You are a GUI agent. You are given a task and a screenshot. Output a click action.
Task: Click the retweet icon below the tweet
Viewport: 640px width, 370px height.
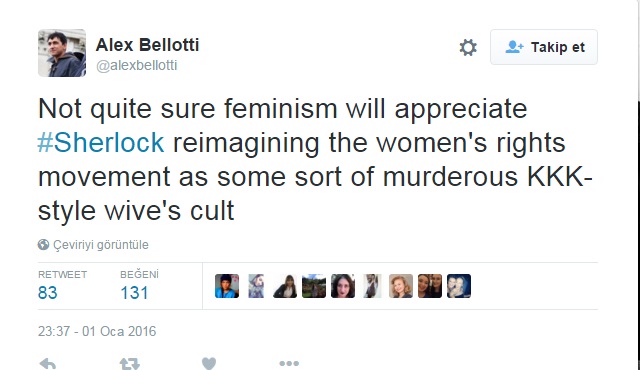(x=130, y=364)
